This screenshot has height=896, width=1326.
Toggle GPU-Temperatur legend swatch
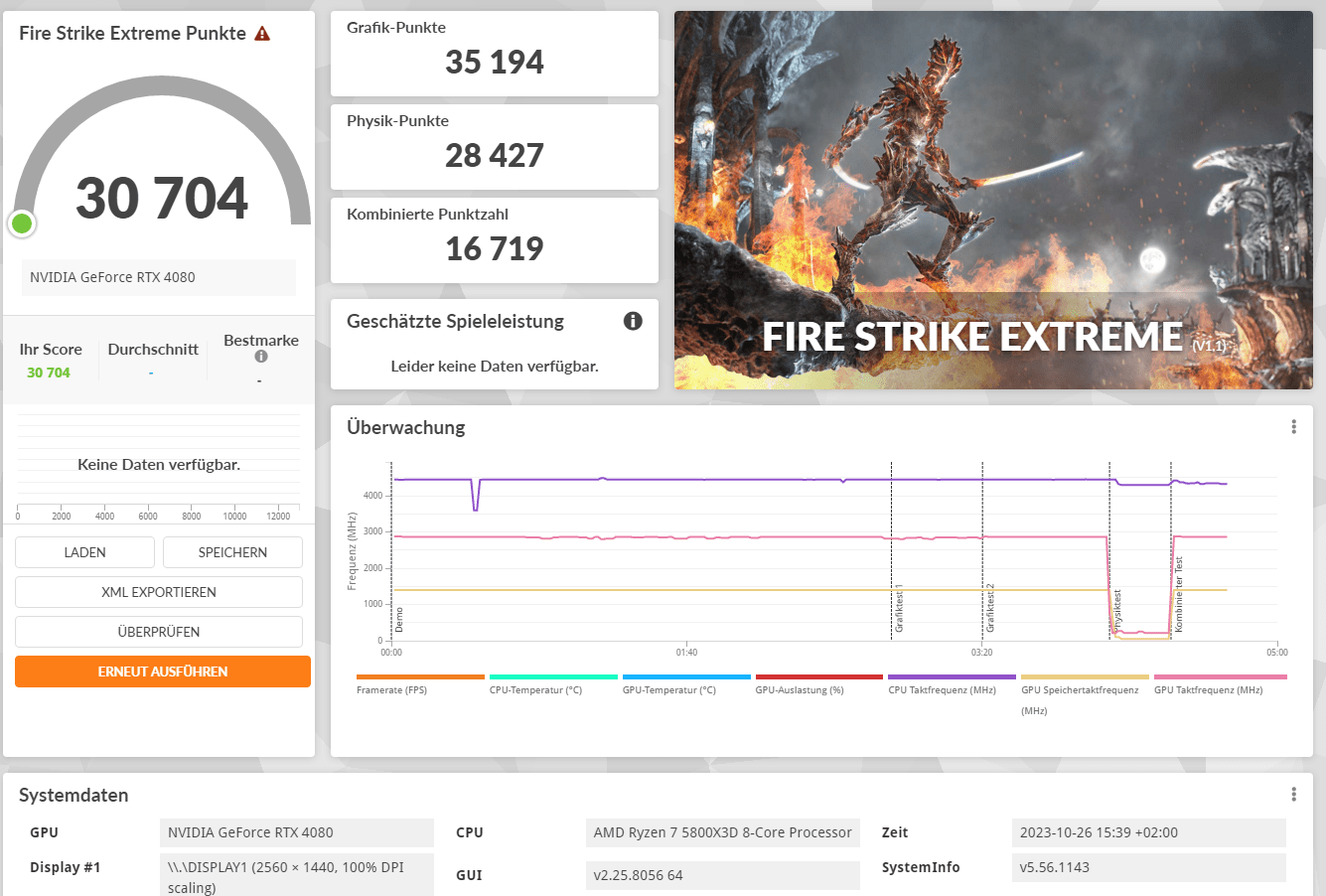tap(686, 676)
